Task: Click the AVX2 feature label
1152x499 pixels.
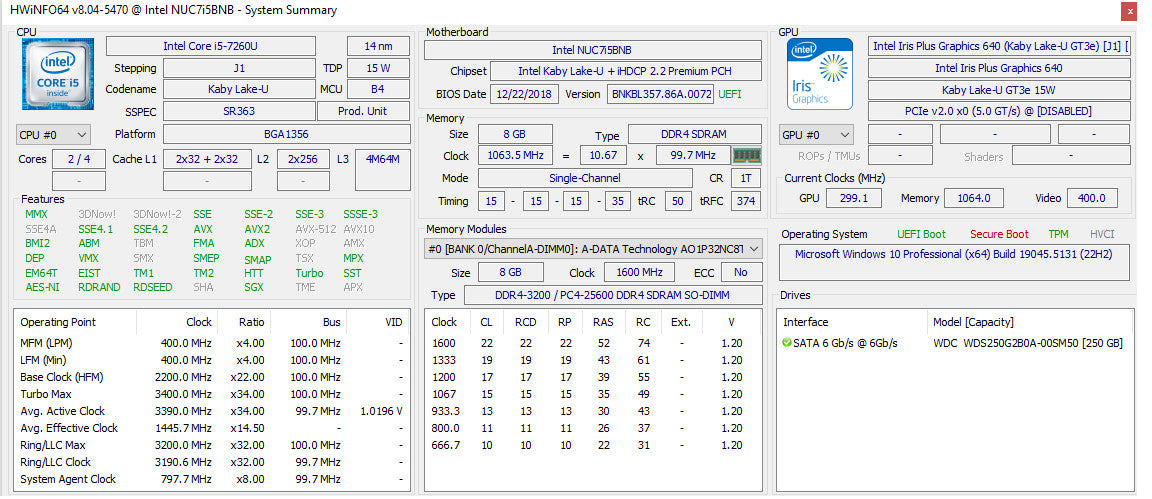Action: [x=256, y=229]
